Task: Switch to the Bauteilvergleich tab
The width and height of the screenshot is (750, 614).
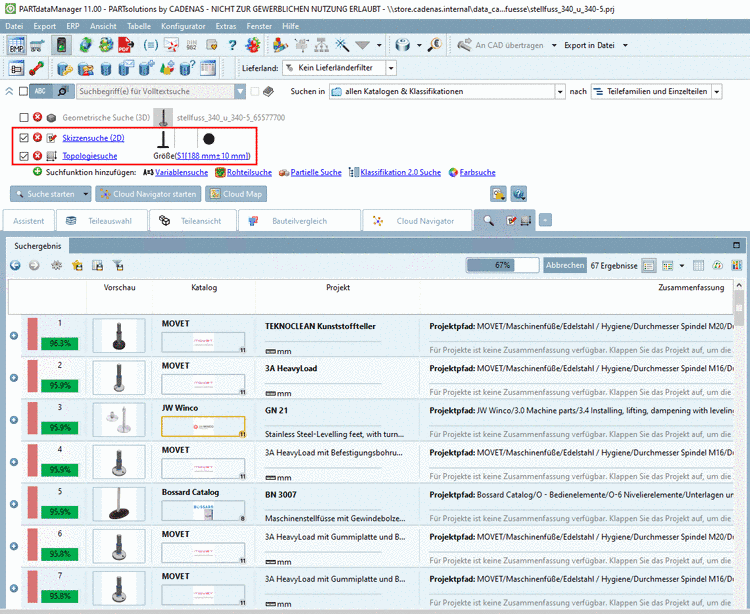Action: 299,220
